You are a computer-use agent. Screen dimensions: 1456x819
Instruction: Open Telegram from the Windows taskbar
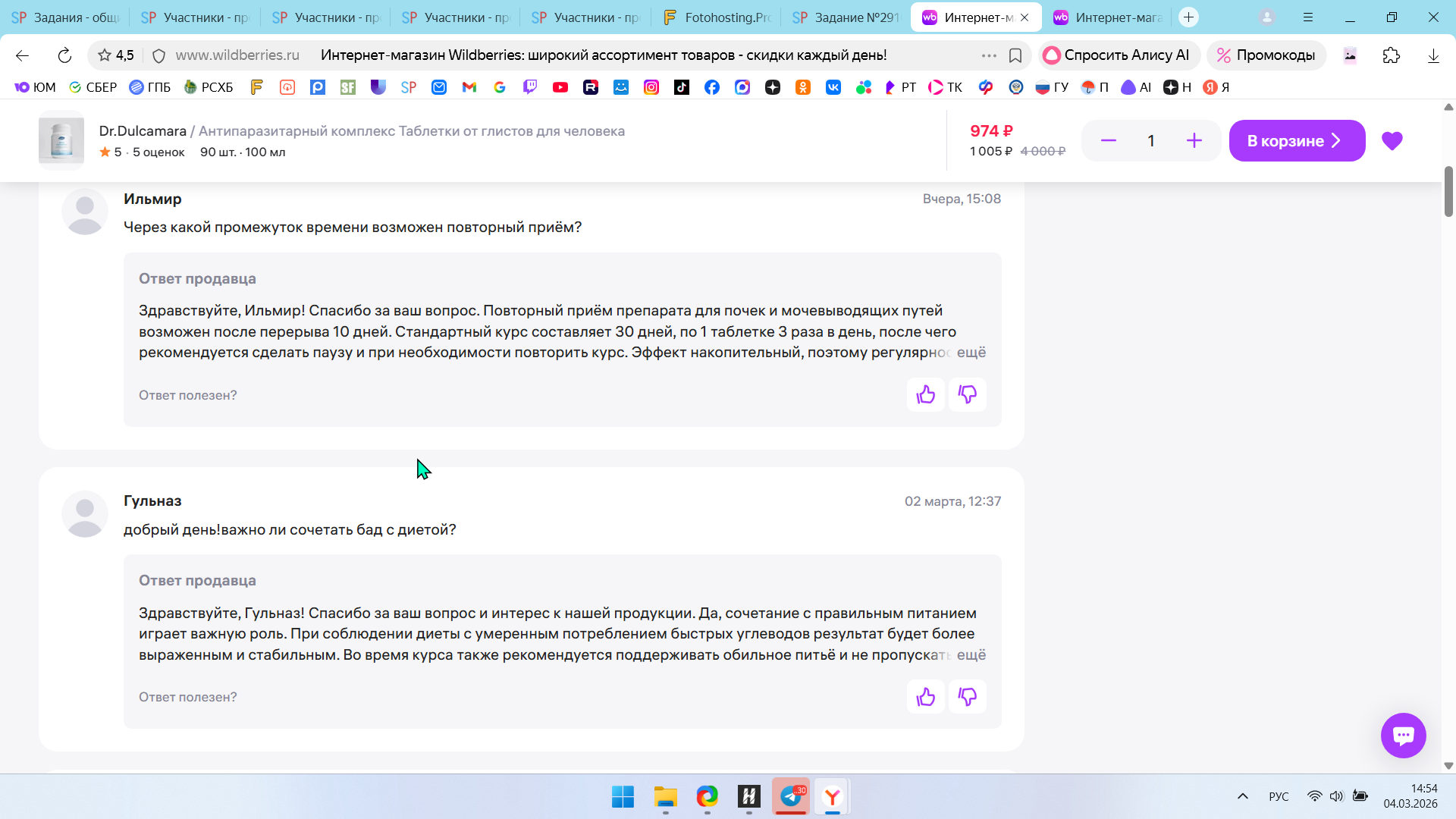pyautogui.click(x=790, y=796)
